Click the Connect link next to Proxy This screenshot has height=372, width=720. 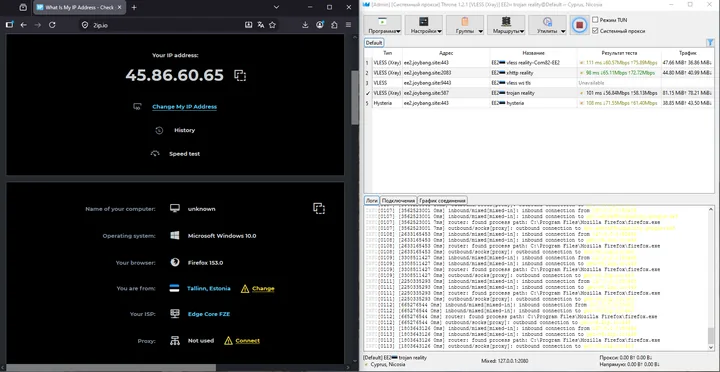(248, 341)
